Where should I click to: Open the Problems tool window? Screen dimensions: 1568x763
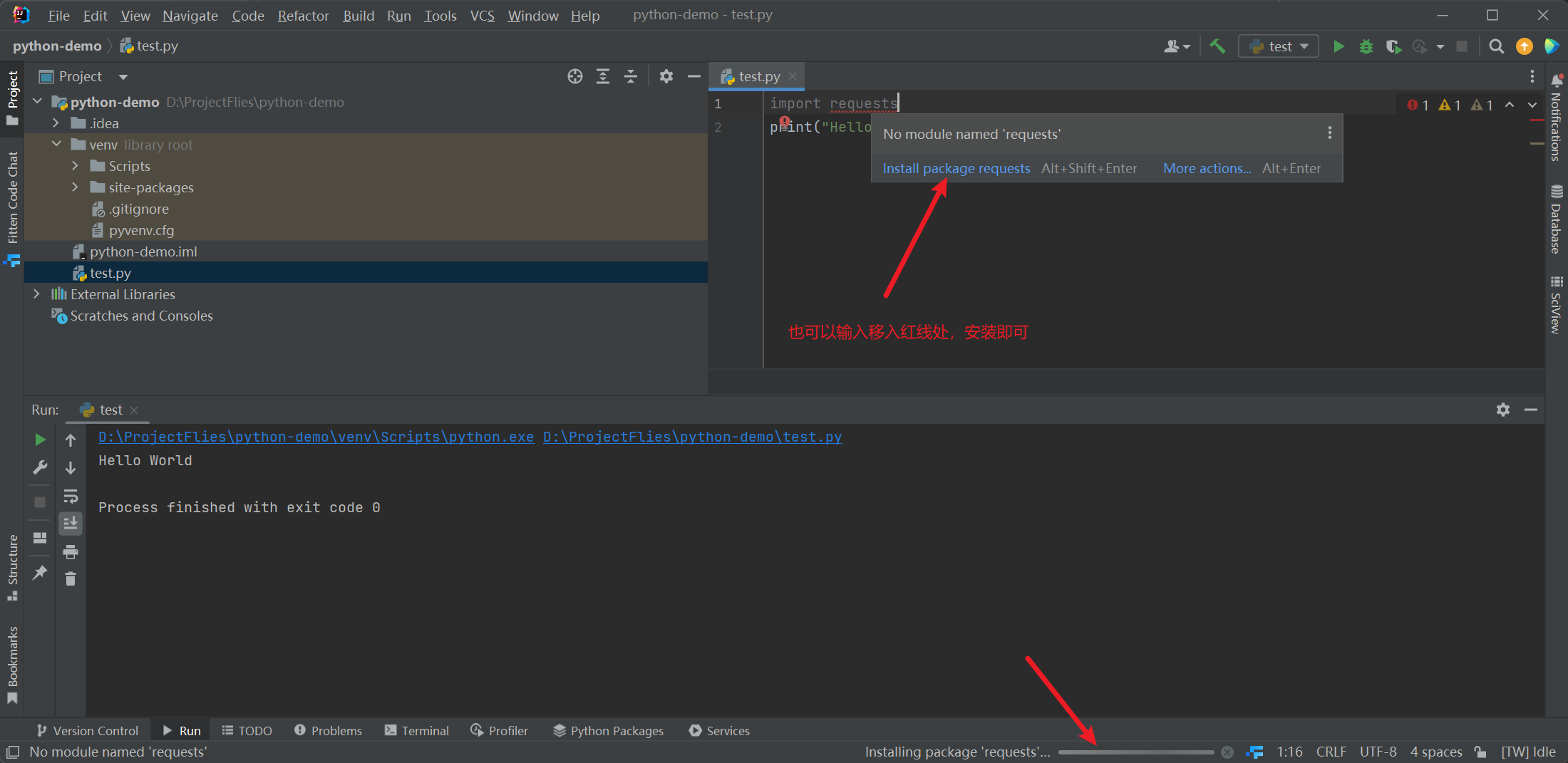328,730
